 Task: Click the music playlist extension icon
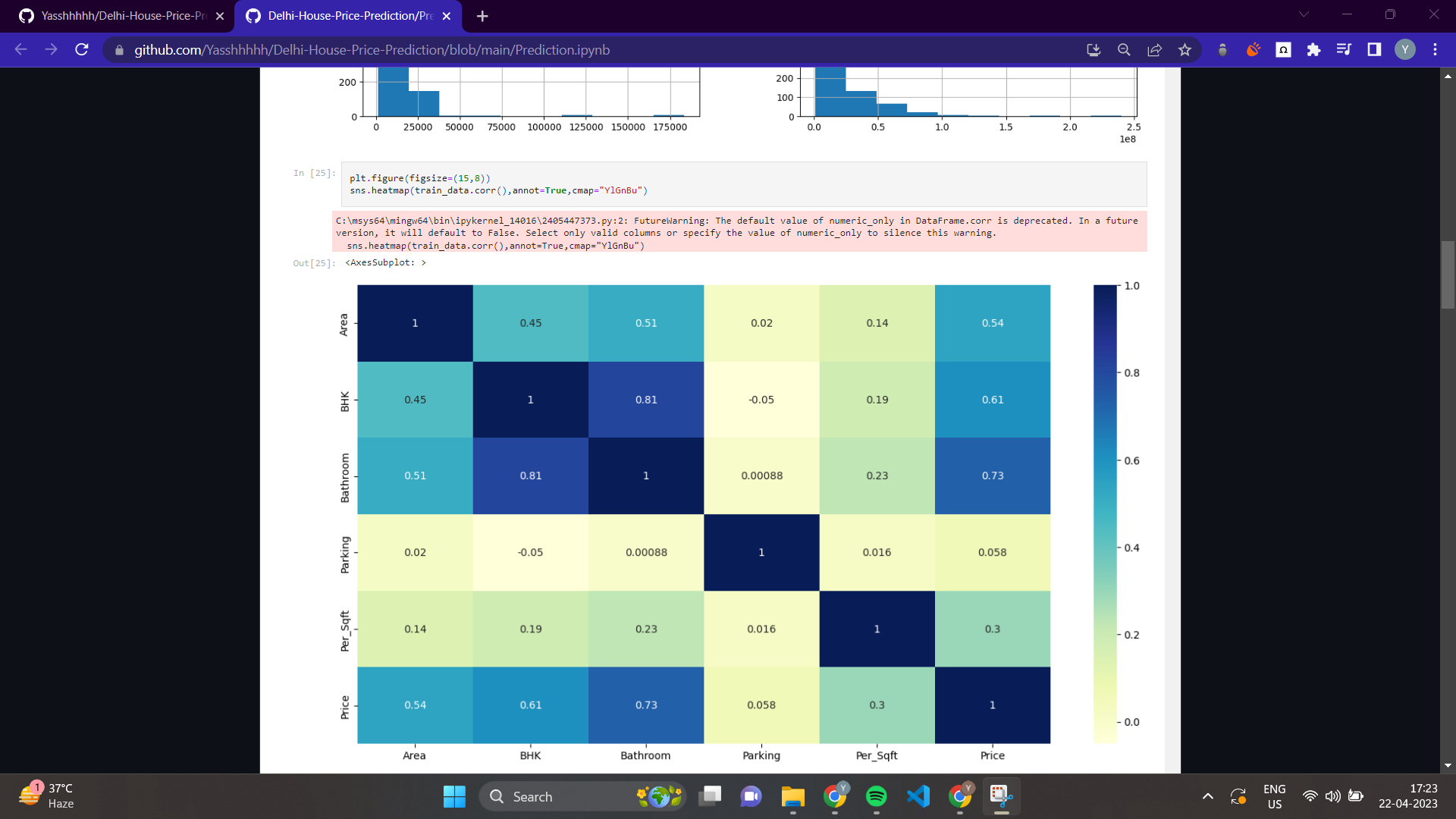click(x=1344, y=49)
